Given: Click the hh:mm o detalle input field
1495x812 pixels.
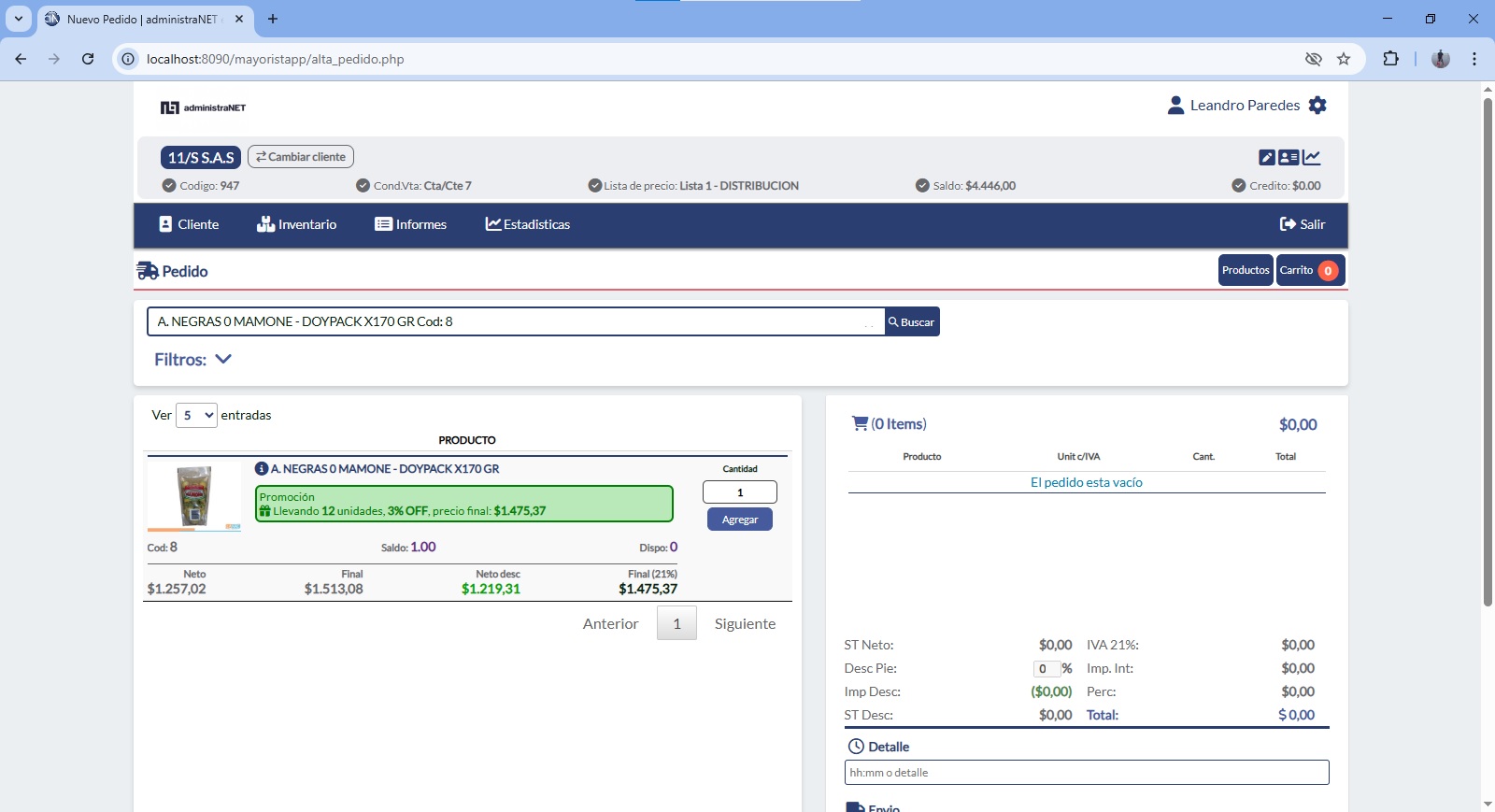Looking at the screenshot, I should coord(1087,773).
